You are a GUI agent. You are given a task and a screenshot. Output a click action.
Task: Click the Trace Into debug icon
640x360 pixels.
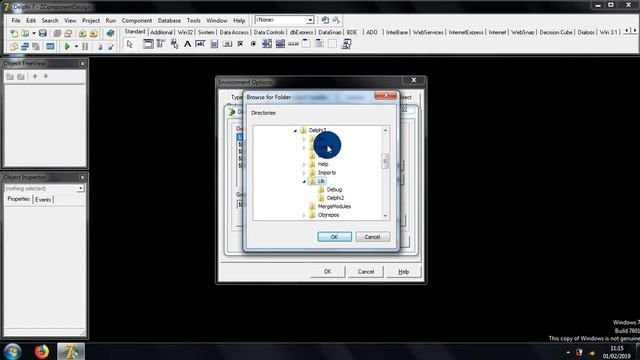(100, 47)
